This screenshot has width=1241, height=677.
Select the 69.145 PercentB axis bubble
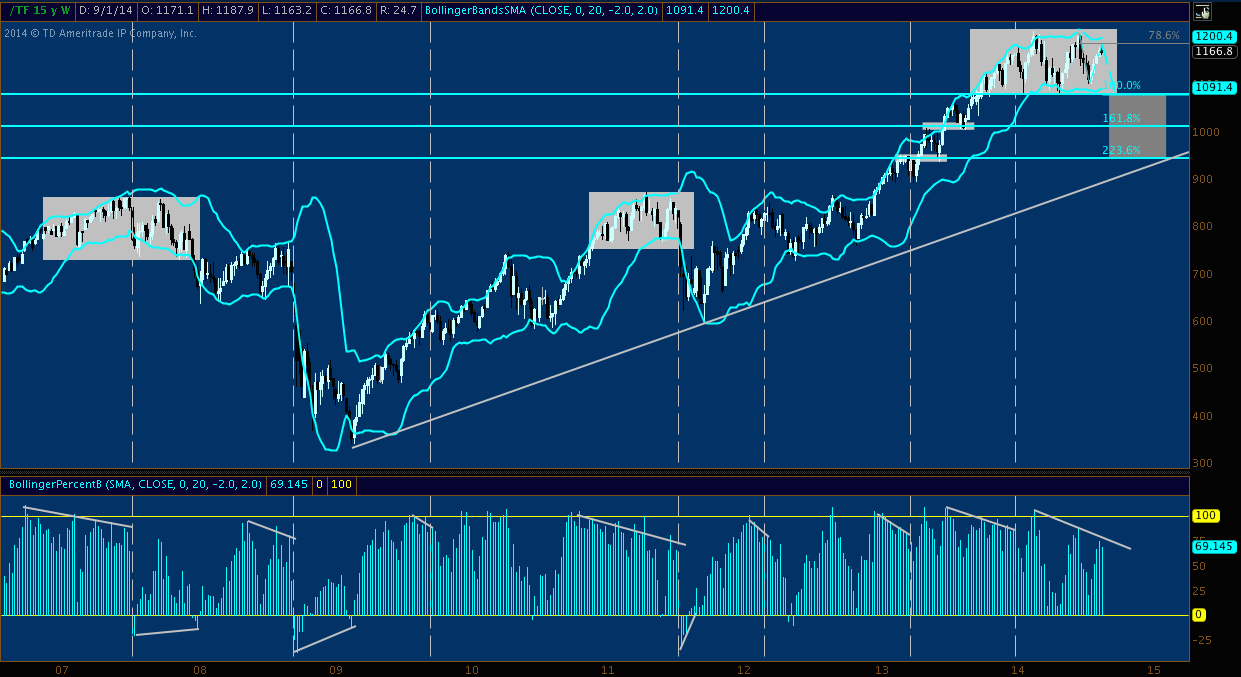pos(1215,547)
